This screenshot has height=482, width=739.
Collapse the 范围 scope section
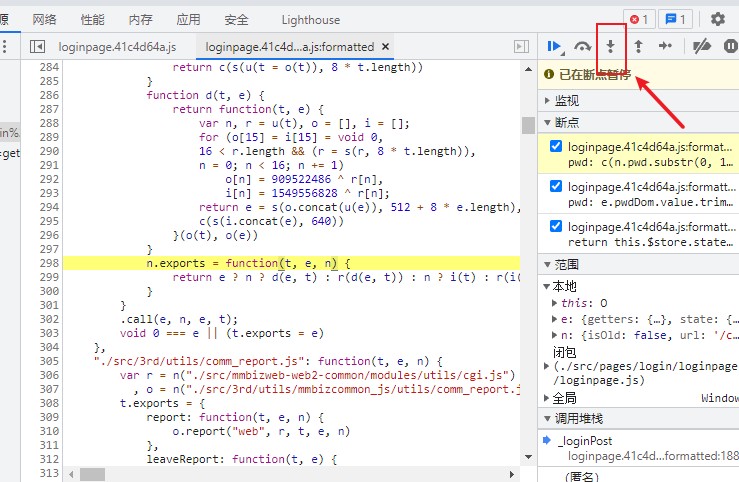[547, 264]
